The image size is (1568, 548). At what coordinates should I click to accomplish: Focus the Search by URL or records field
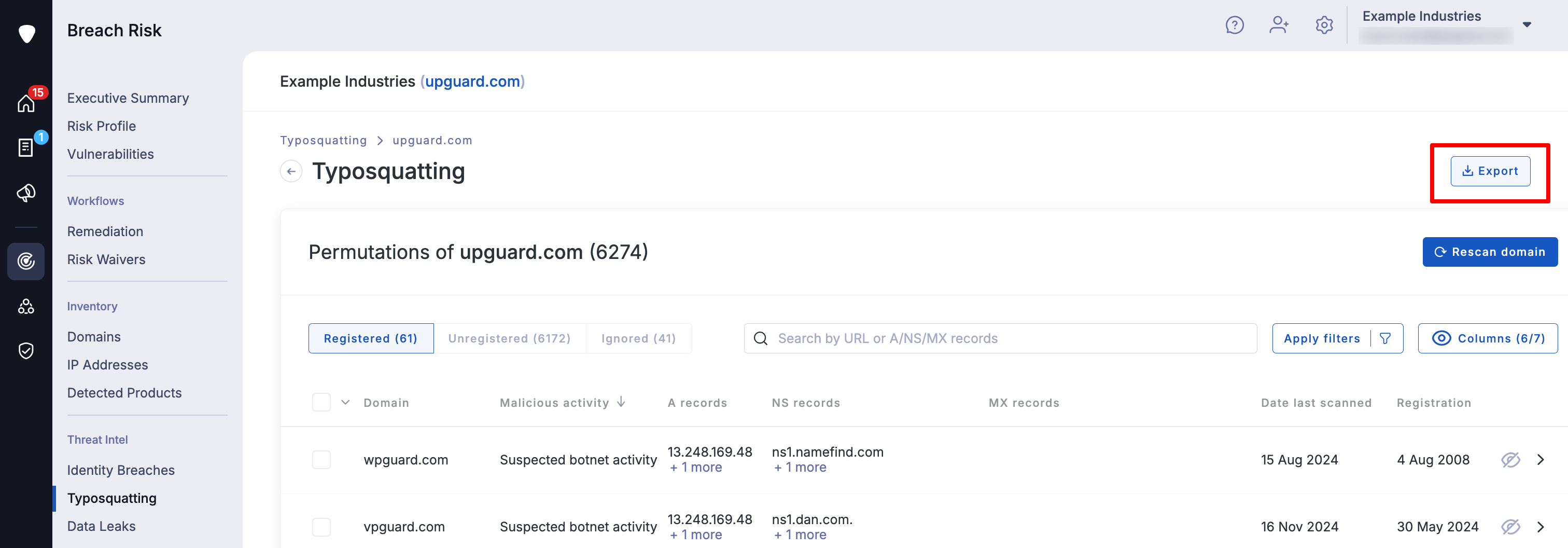click(1000, 338)
